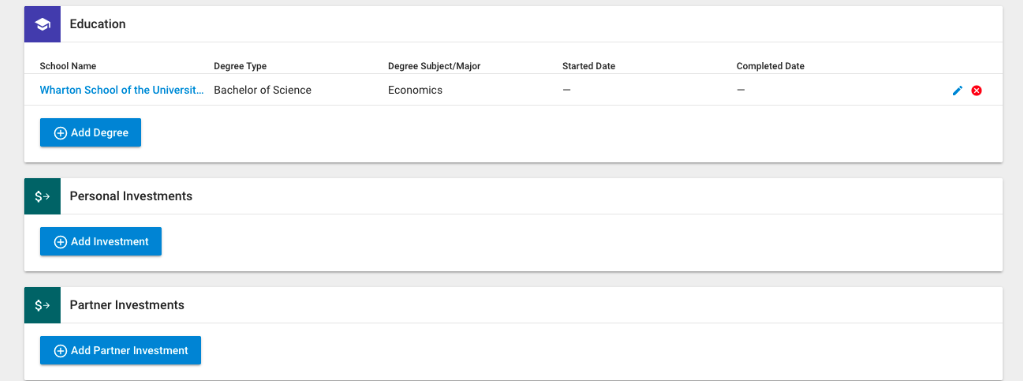Click the graduation cap Education icon
The width and height of the screenshot is (1023, 381).
click(42, 24)
